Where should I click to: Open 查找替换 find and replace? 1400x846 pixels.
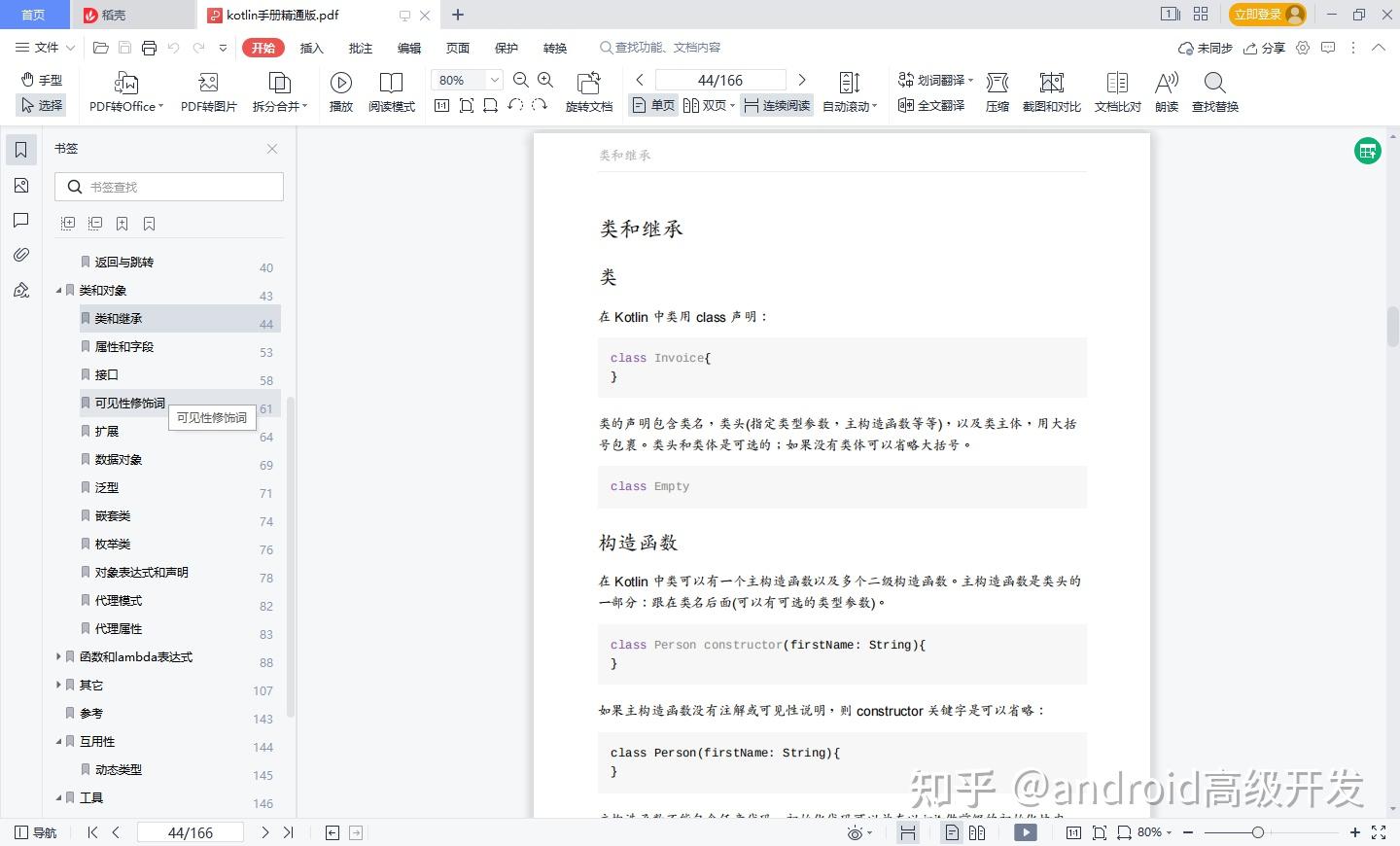(1215, 92)
